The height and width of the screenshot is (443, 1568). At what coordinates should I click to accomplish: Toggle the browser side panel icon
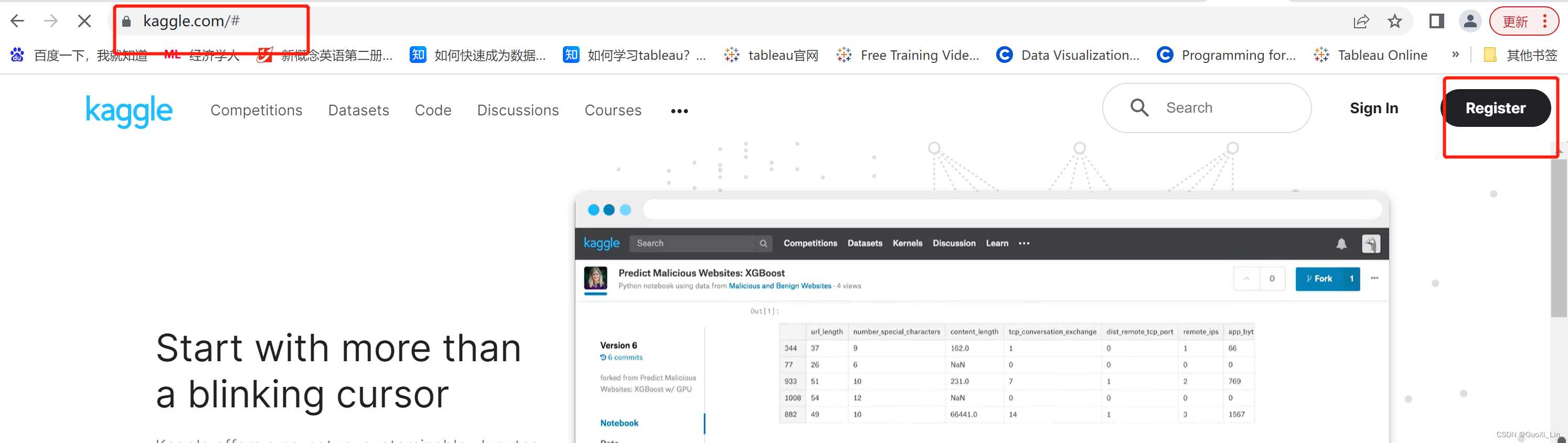(1436, 22)
